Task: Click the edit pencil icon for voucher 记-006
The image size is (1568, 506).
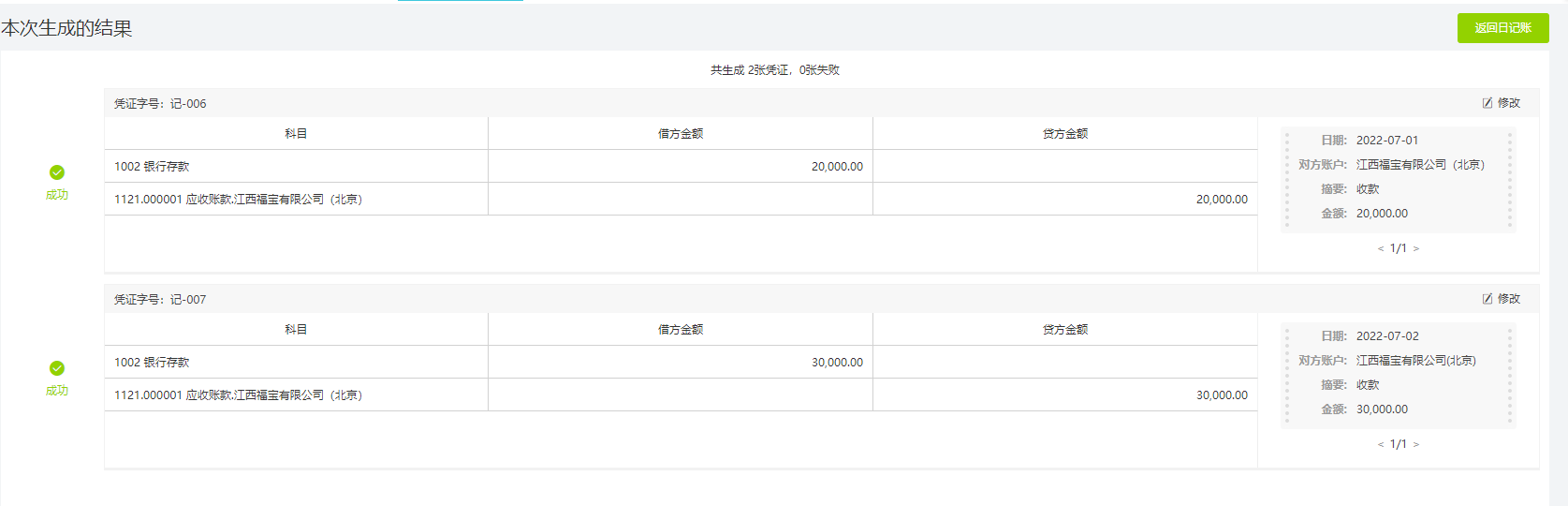Action: coord(1487,103)
